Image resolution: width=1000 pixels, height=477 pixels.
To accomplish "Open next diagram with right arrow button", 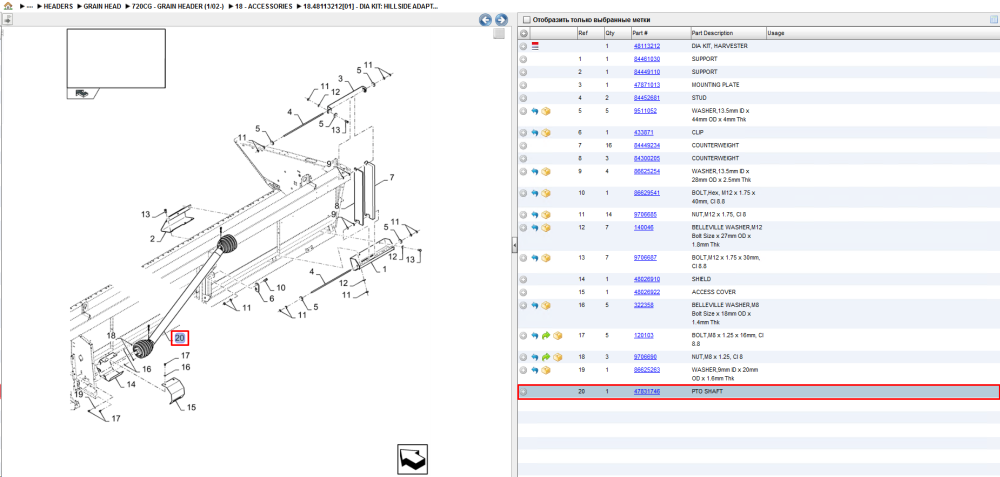I will click(501, 20).
